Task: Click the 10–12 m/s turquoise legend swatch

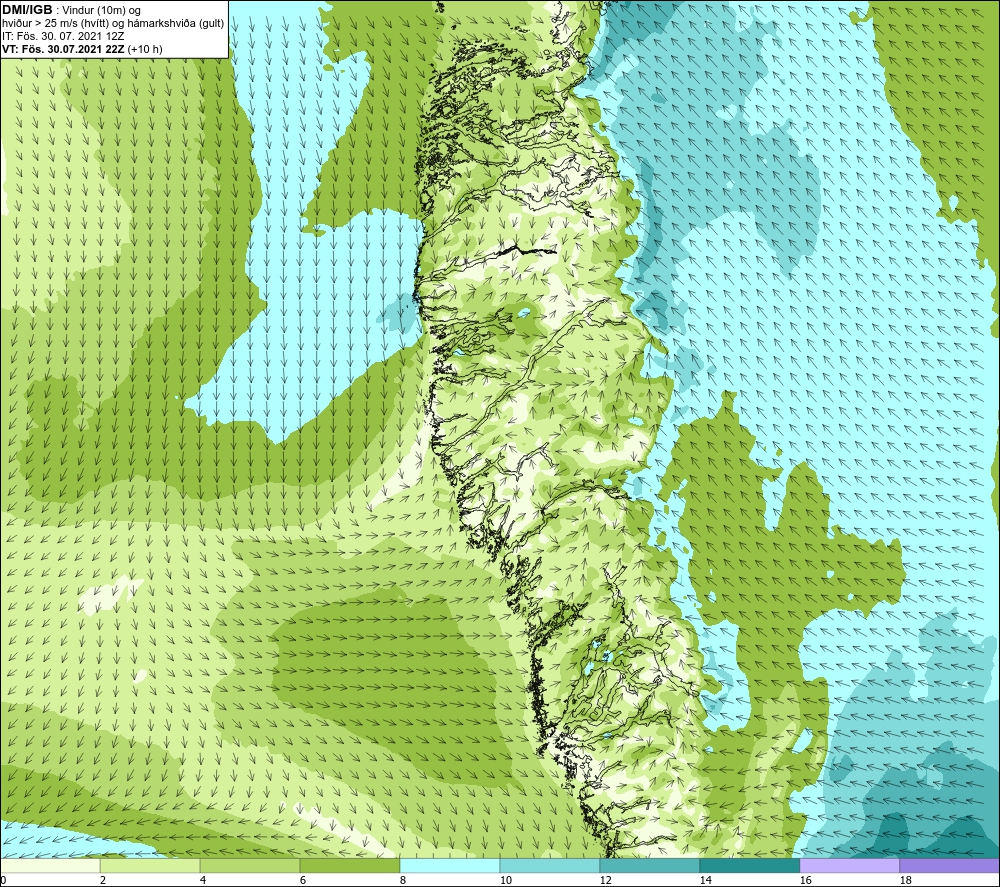Action: pos(550,865)
